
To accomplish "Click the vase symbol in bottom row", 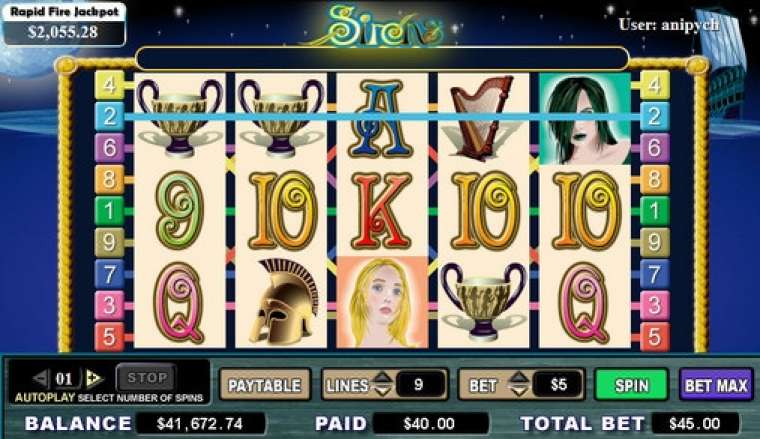I will (483, 300).
